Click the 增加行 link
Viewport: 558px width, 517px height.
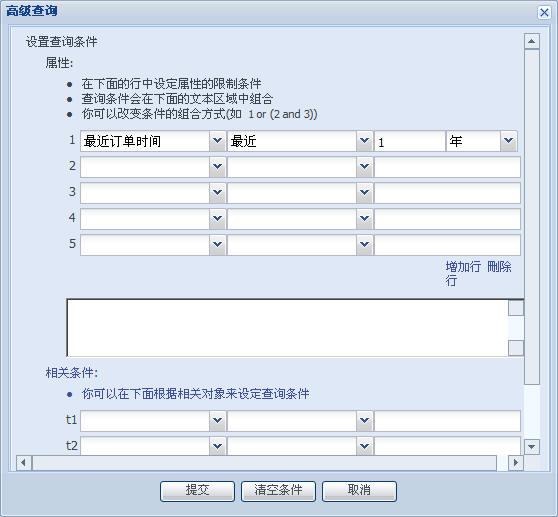tap(463, 267)
